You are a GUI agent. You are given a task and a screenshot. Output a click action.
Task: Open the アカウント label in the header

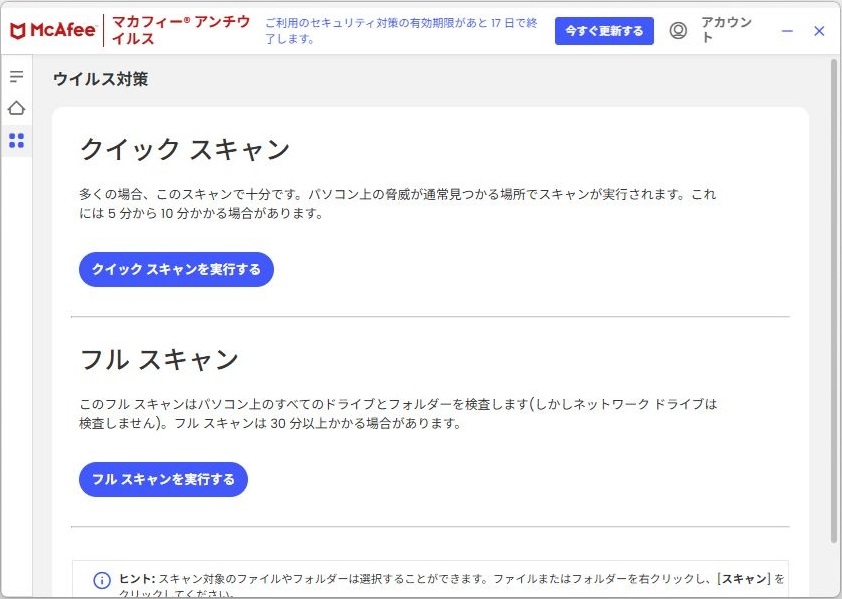tap(725, 30)
